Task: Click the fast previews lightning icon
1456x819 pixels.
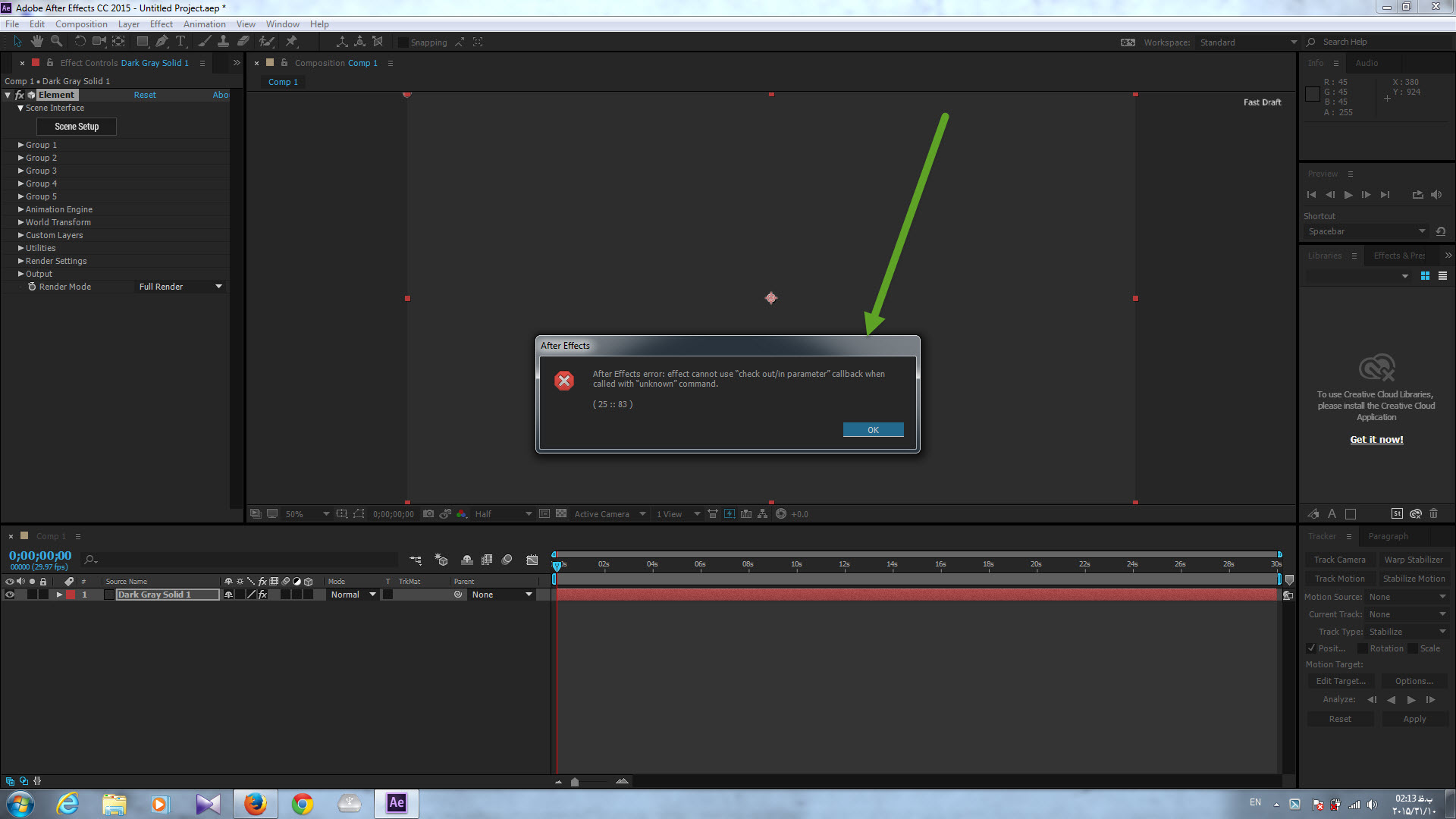Action: pyautogui.click(x=730, y=514)
